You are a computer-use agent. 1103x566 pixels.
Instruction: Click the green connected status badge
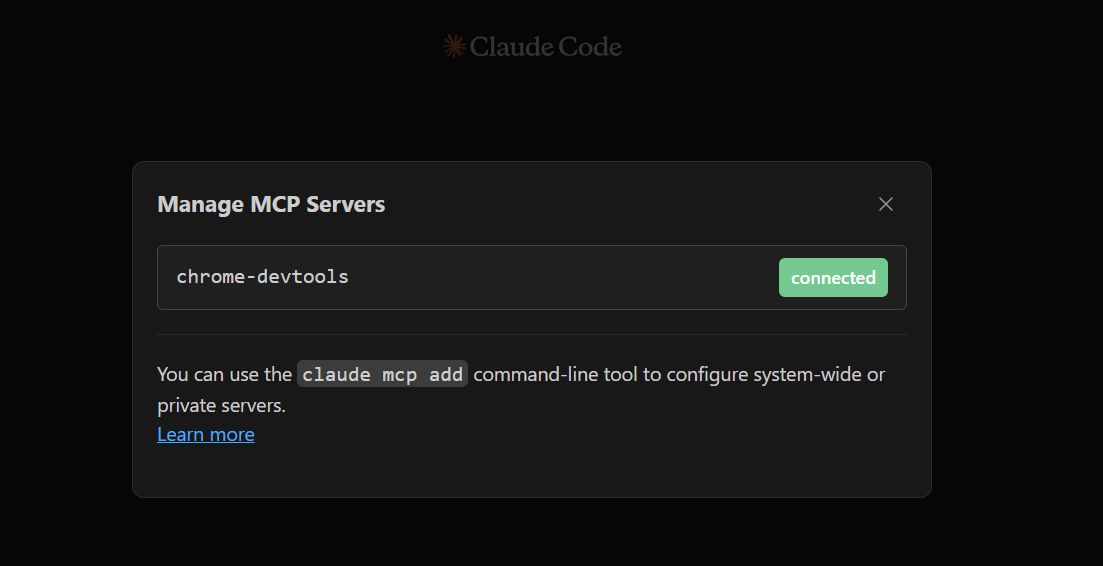833,278
